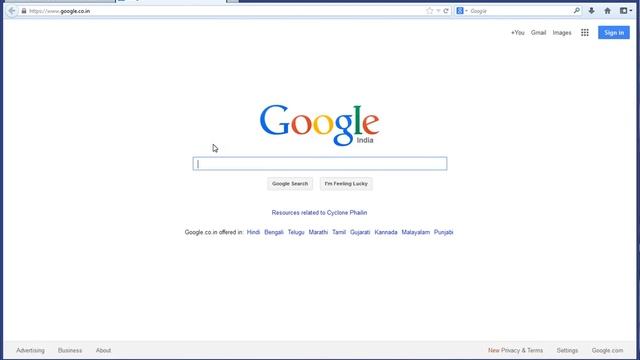
Task: Click the Google Search button
Action: point(290,184)
